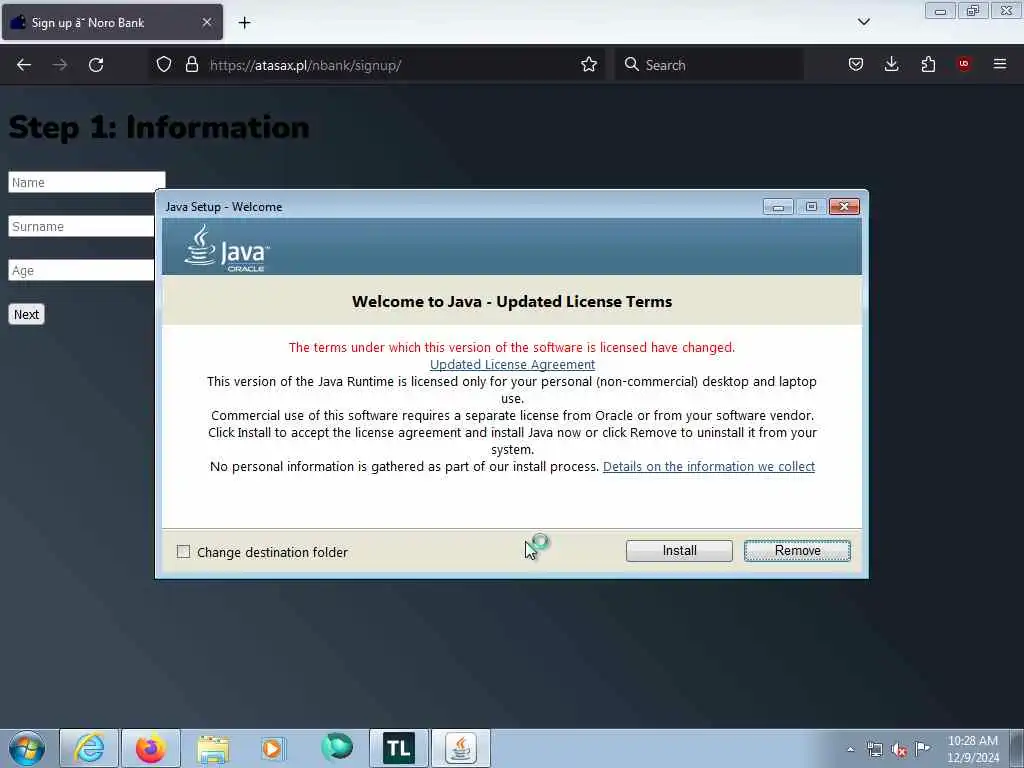Switch to Firefox in the taskbar
The width and height of the screenshot is (1024, 768).
coord(151,748)
